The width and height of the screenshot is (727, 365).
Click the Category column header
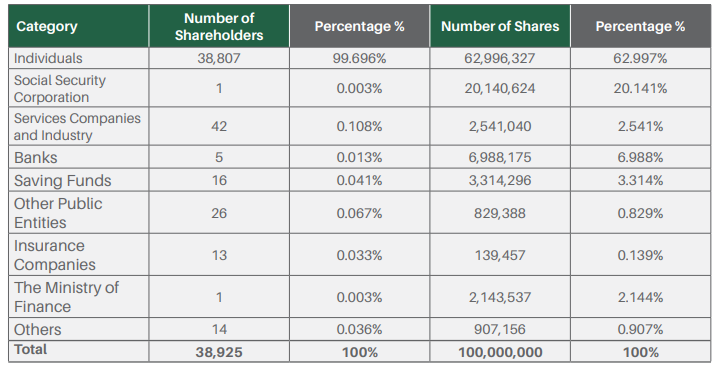pos(78,26)
